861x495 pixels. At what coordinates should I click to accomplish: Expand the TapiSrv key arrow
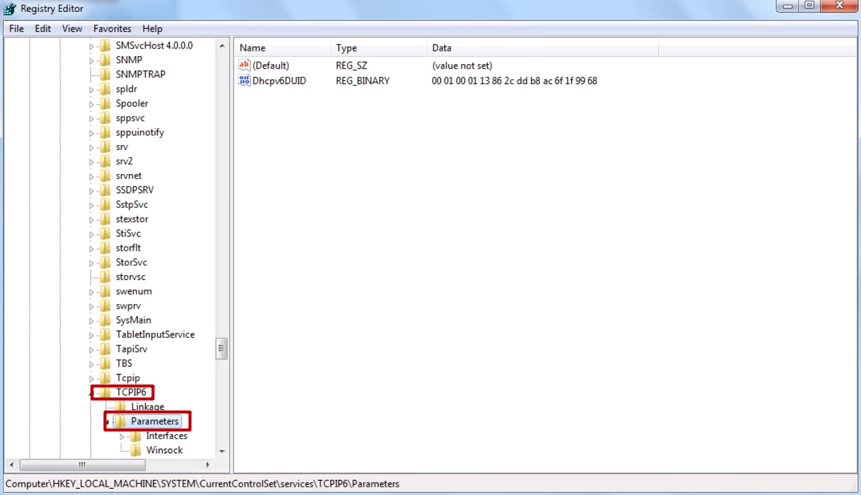pos(91,349)
